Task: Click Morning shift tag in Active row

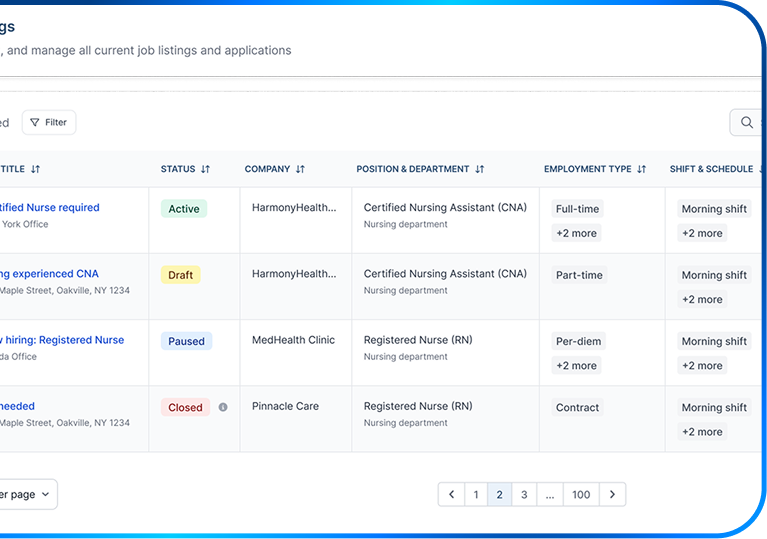Action: 714,209
